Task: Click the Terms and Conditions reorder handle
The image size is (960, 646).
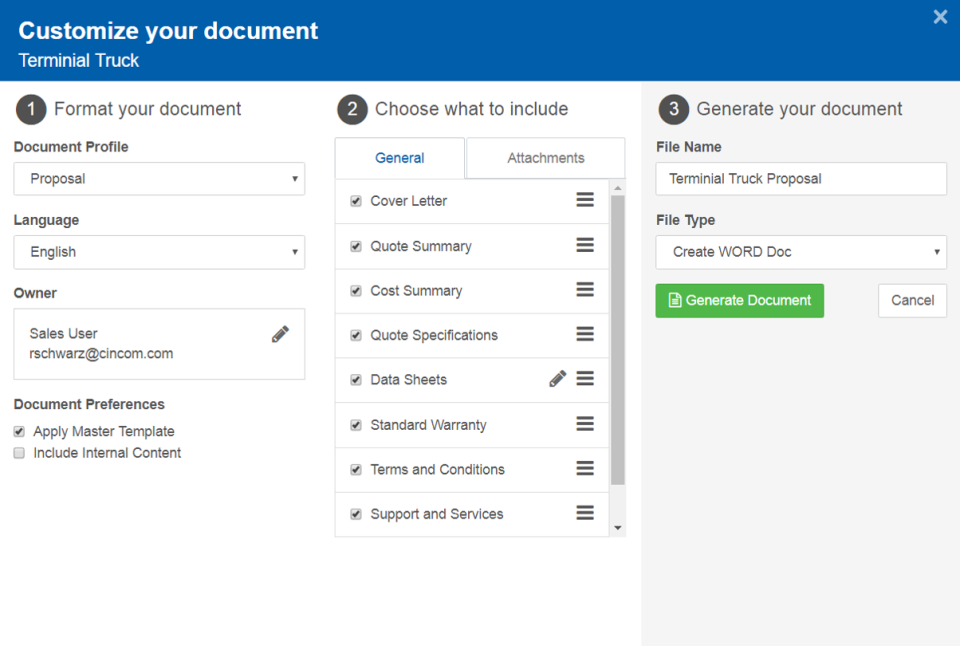Action: [585, 469]
